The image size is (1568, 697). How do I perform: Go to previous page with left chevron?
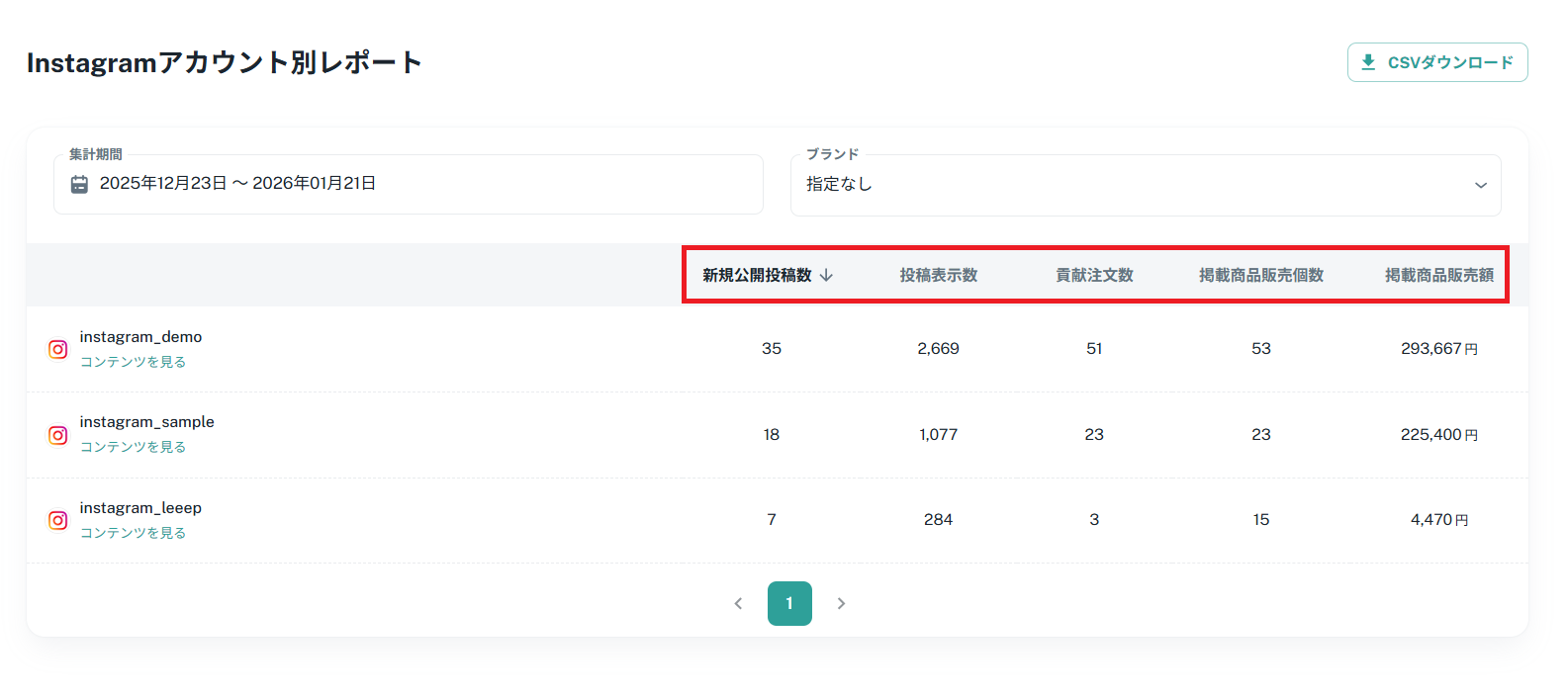tap(738, 603)
